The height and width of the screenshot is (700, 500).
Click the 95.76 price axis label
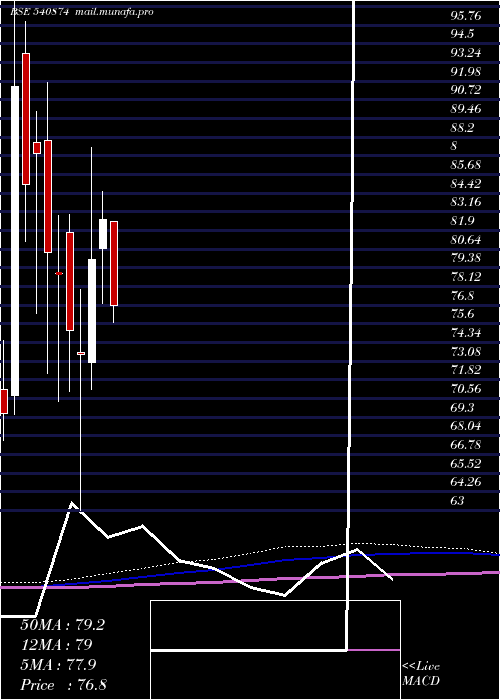tap(466, 16)
